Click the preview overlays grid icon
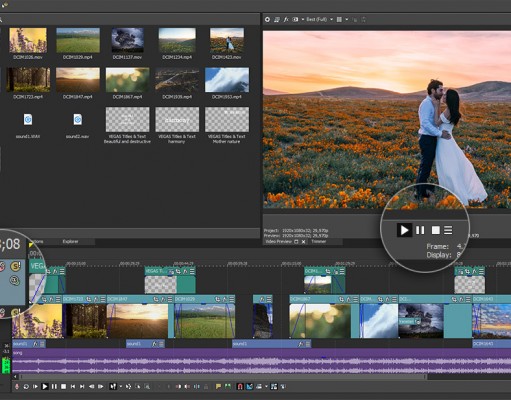The image size is (511, 400). pyautogui.click(x=339, y=20)
